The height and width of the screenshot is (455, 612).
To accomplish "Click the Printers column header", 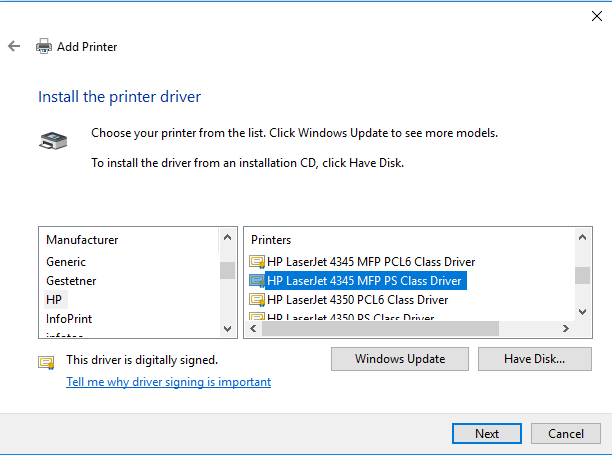I will click(271, 240).
